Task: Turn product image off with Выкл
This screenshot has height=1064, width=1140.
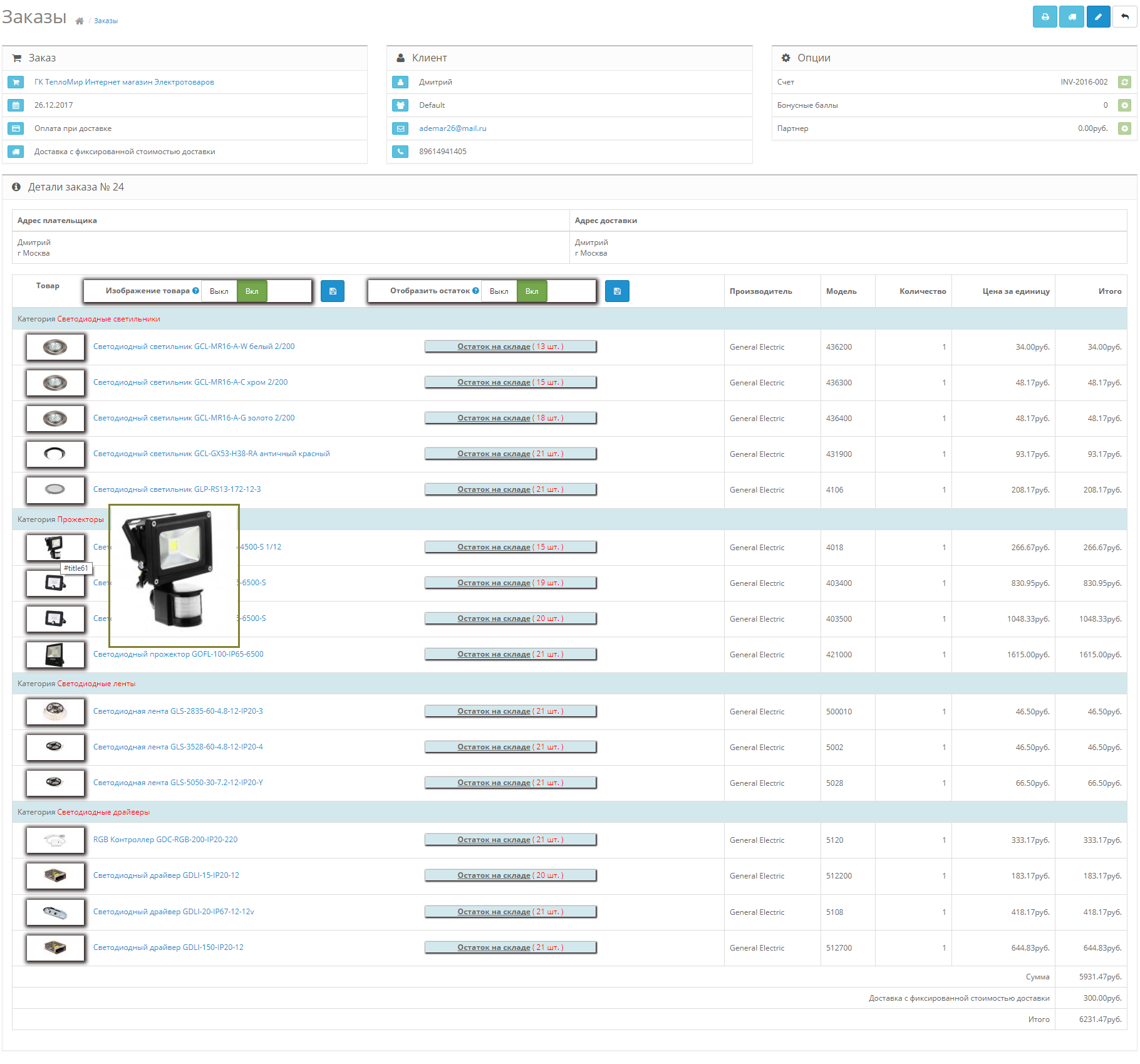Action: point(219,291)
